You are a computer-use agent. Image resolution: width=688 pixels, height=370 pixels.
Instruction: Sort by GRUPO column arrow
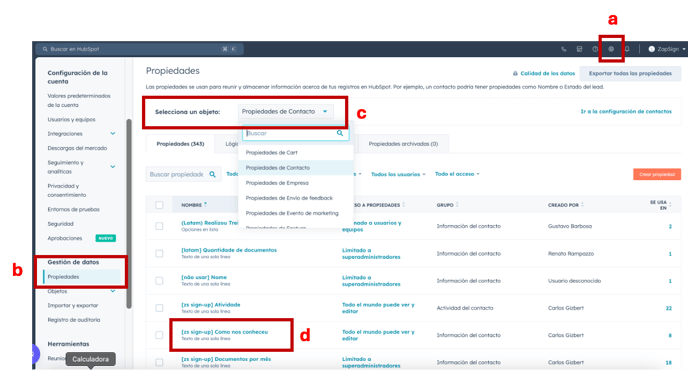click(457, 205)
